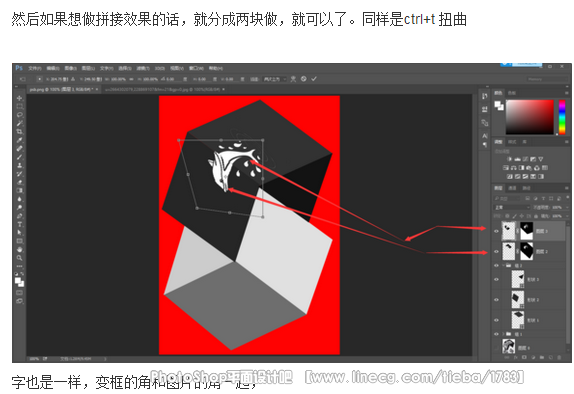Screen dimensions: 574x394
Task: Click the rainbow hue slider strip
Action: 562,117
